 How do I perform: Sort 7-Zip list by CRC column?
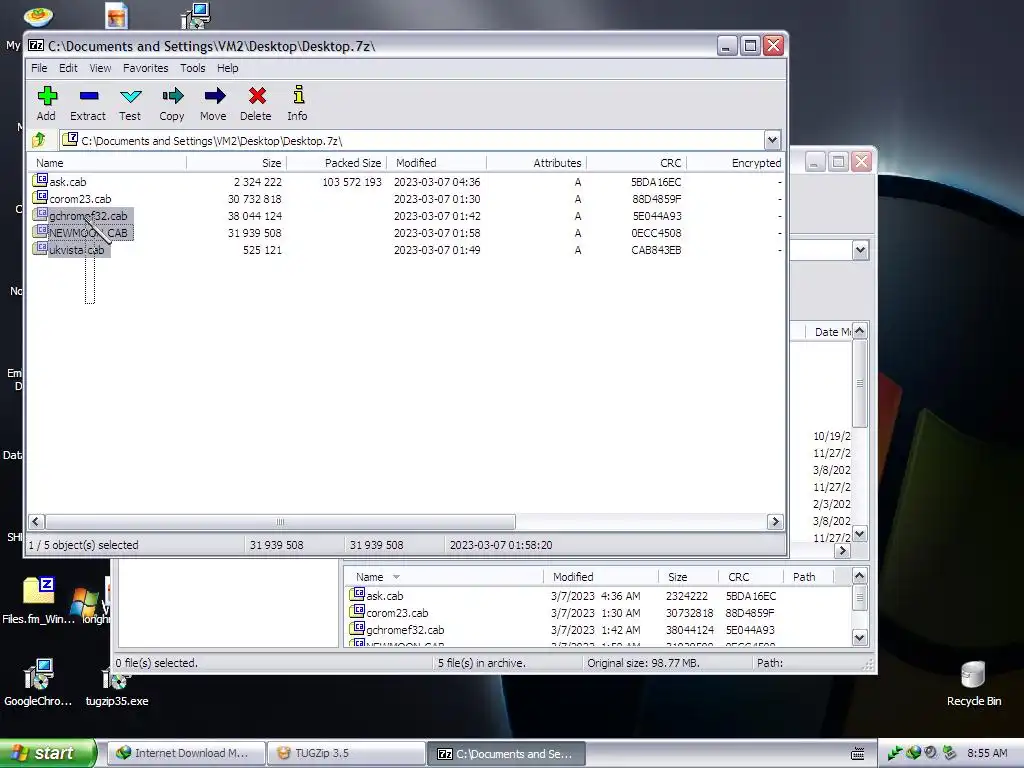coord(636,163)
